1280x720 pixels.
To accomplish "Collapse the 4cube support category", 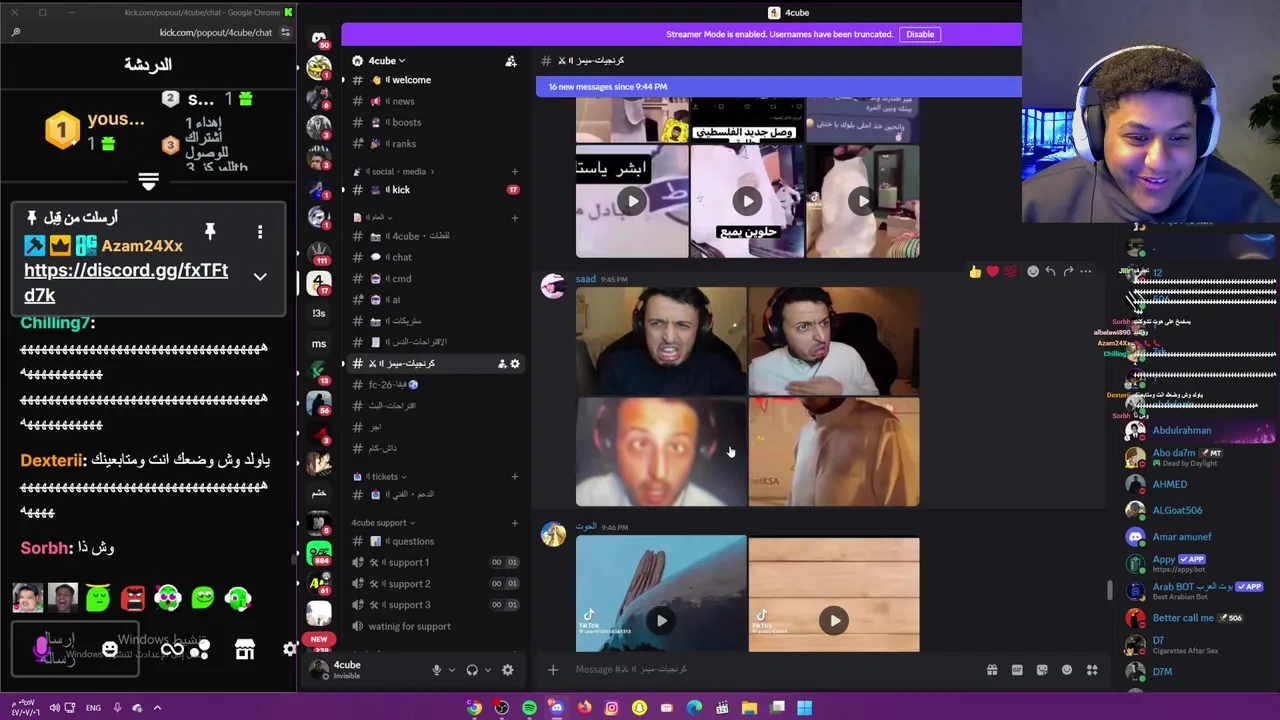I will pyautogui.click(x=382, y=522).
